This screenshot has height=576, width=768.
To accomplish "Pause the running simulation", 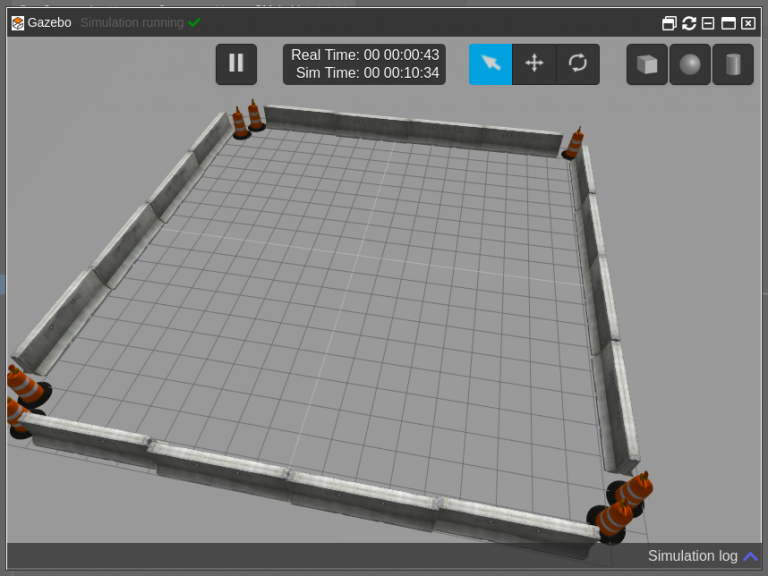I will pyautogui.click(x=236, y=64).
